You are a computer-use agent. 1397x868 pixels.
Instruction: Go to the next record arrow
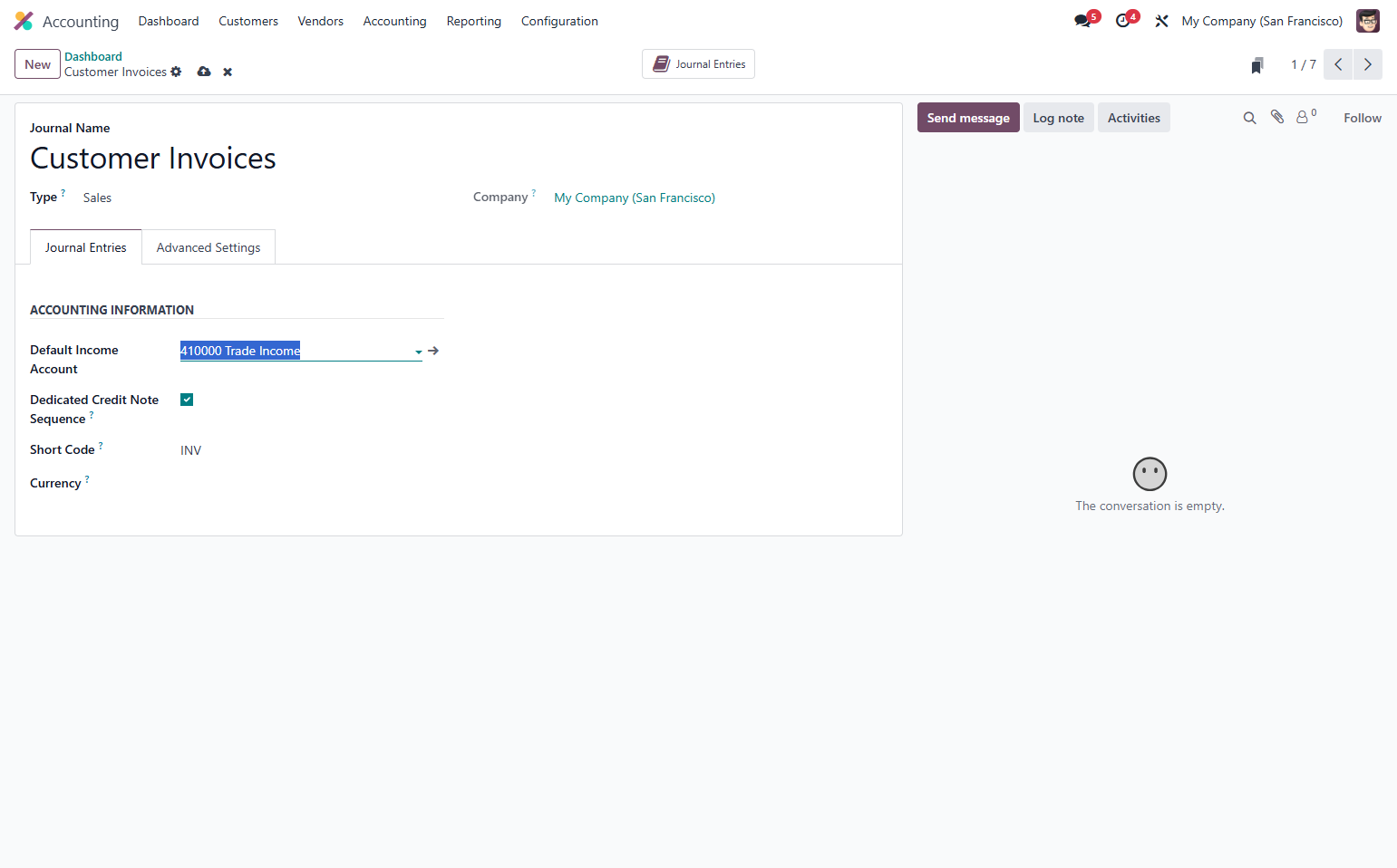coord(1368,64)
